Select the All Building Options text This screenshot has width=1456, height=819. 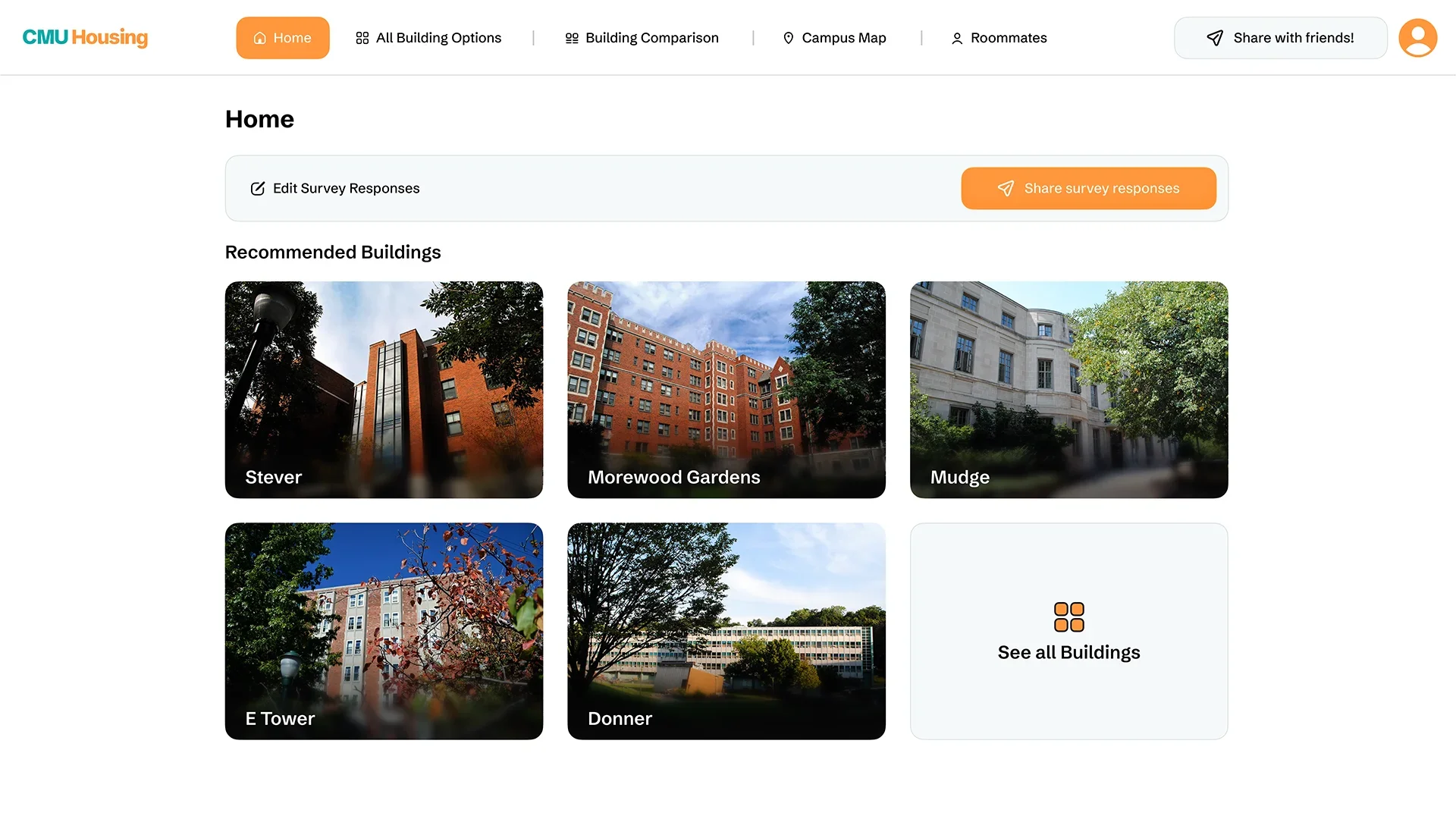438,38
